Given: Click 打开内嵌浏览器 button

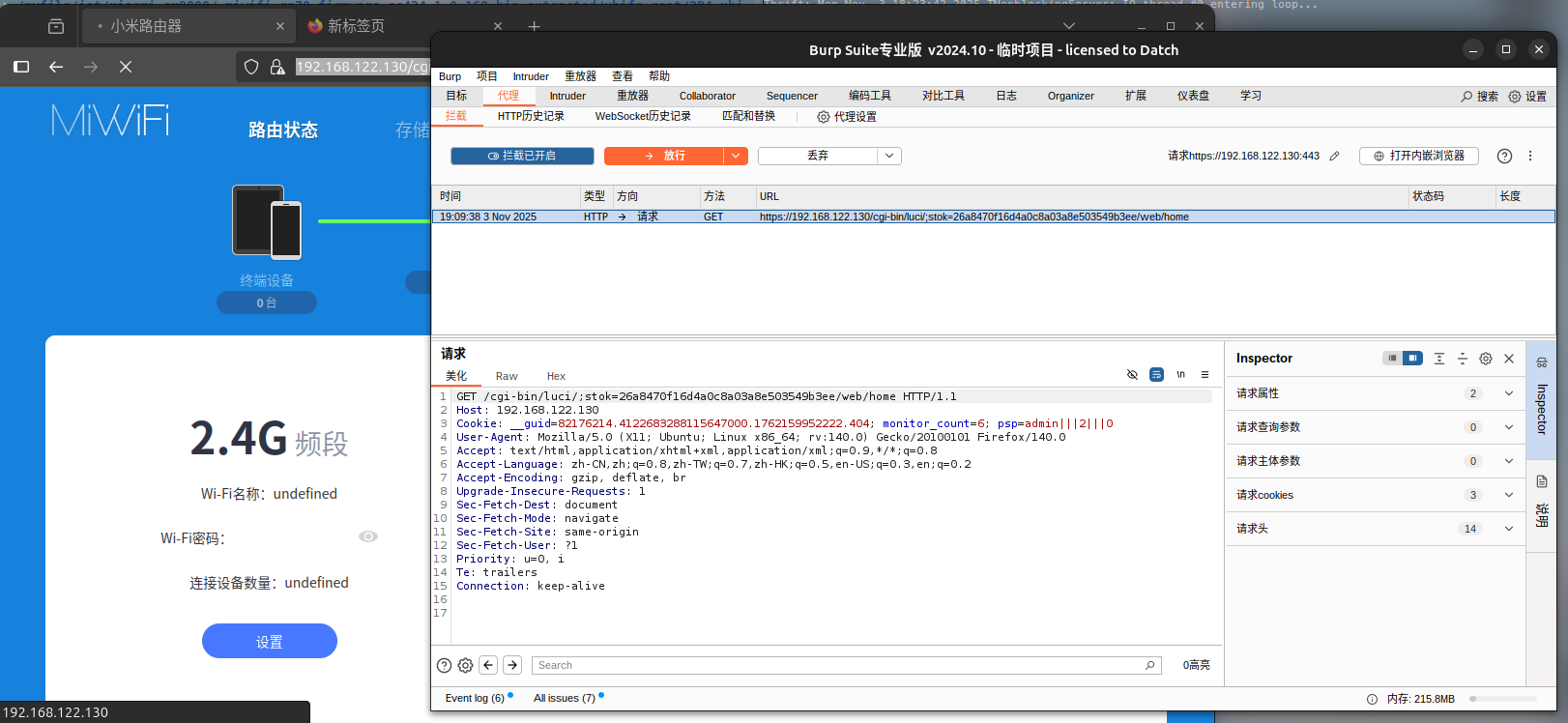Looking at the screenshot, I should point(1418,157).
